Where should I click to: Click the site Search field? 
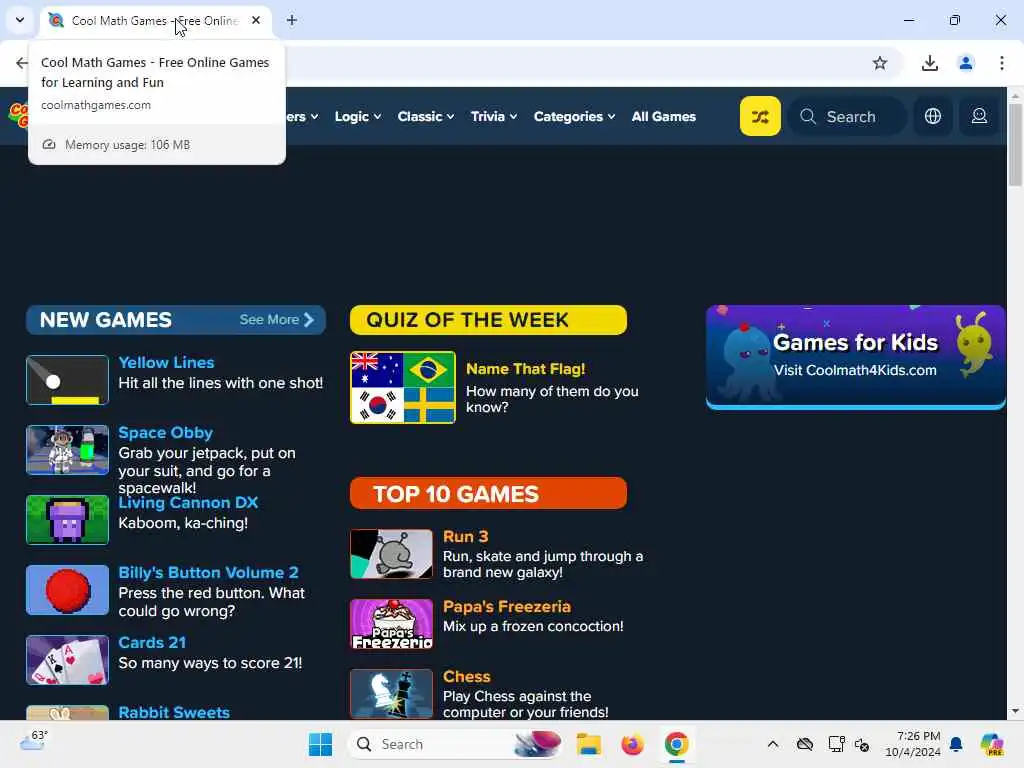click(847, 116)
